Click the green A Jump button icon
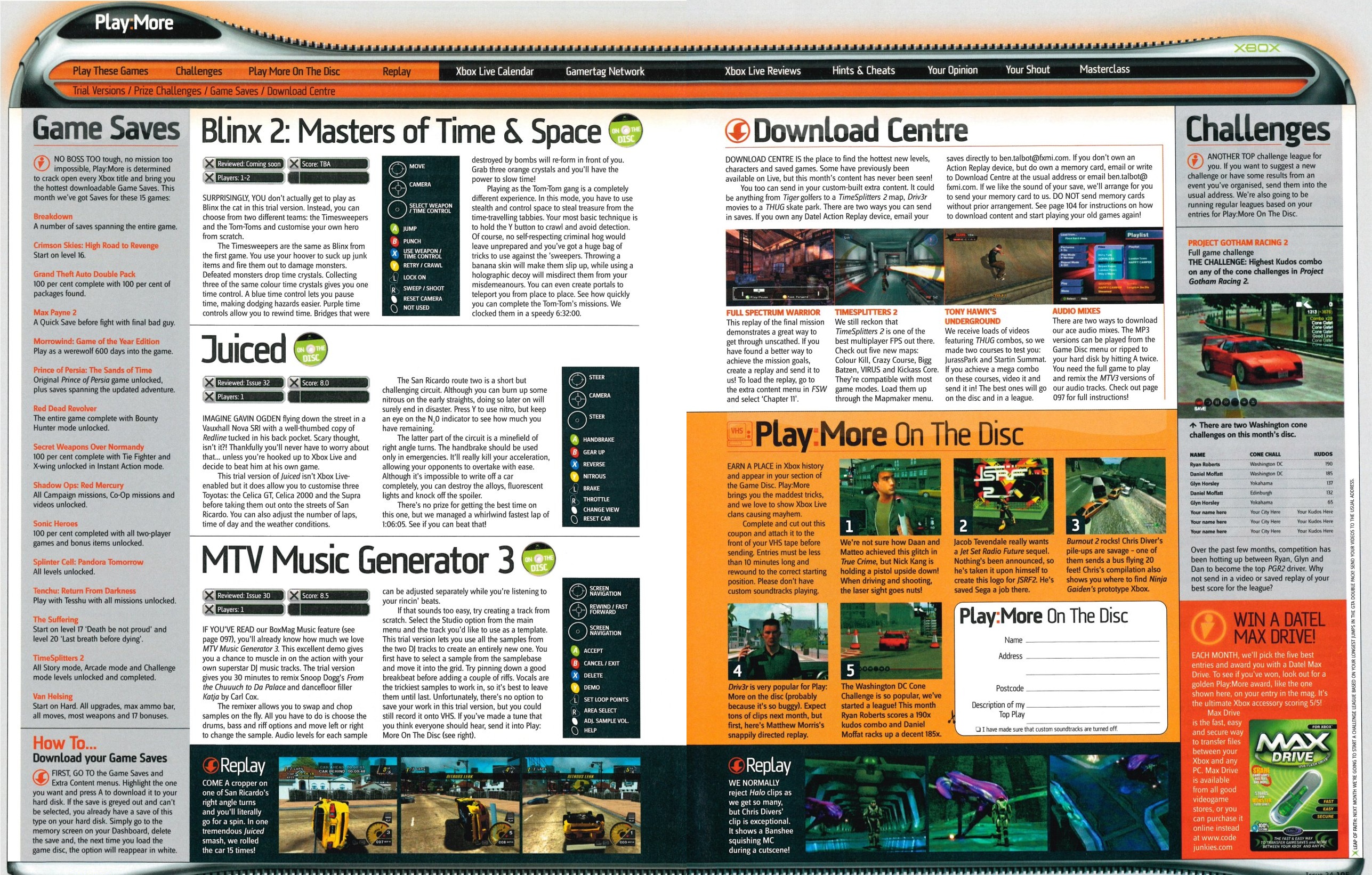 394,229
